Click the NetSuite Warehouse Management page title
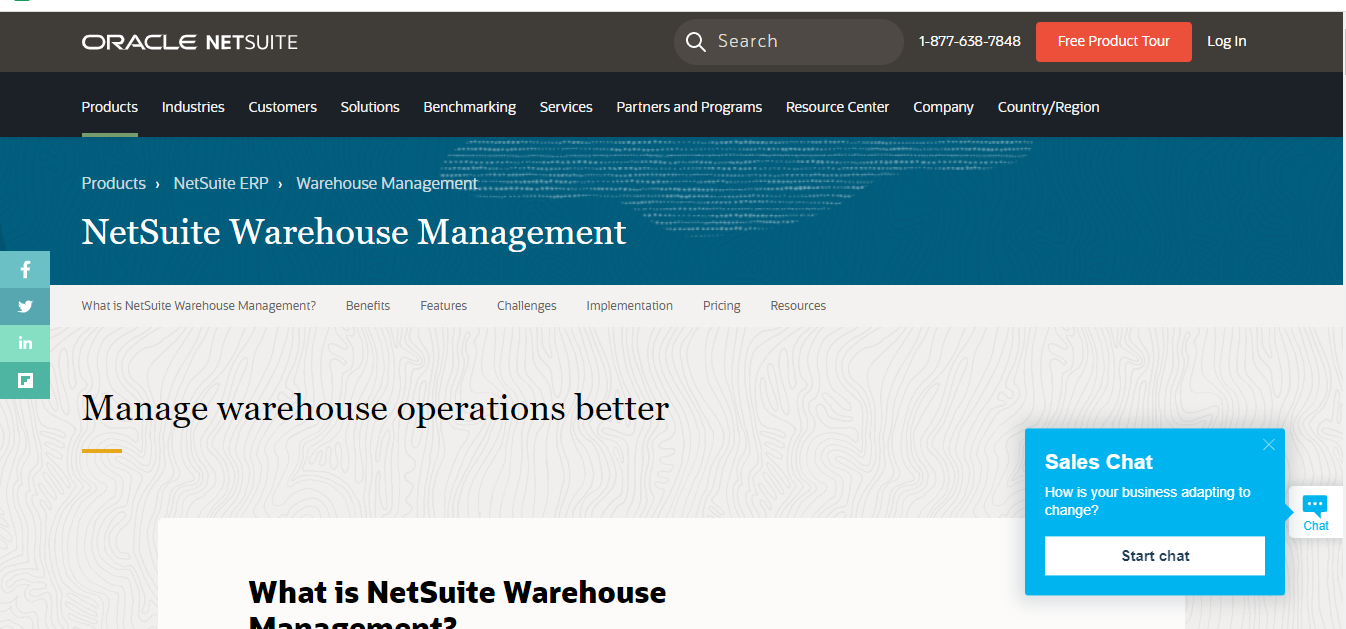 coord(354,232)
